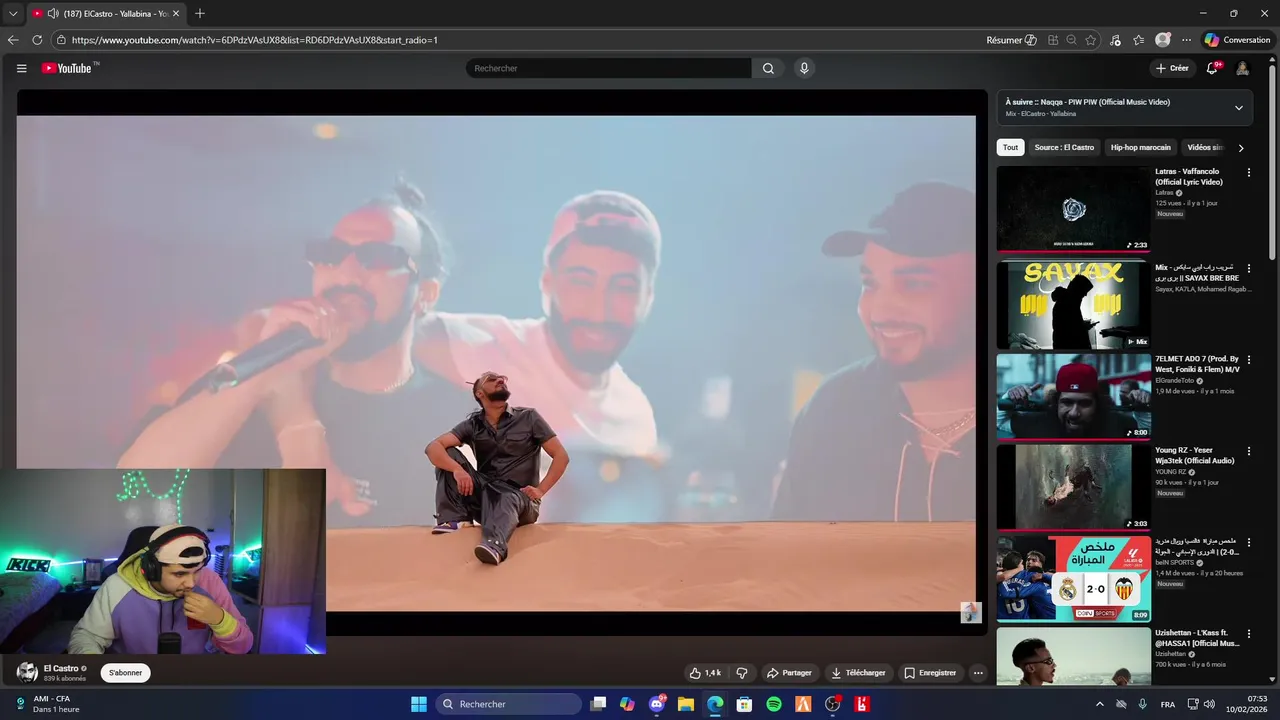Select the Source : El Castro chip
The height and width of the screenshot is (720, 1280).
[1064, 147]
